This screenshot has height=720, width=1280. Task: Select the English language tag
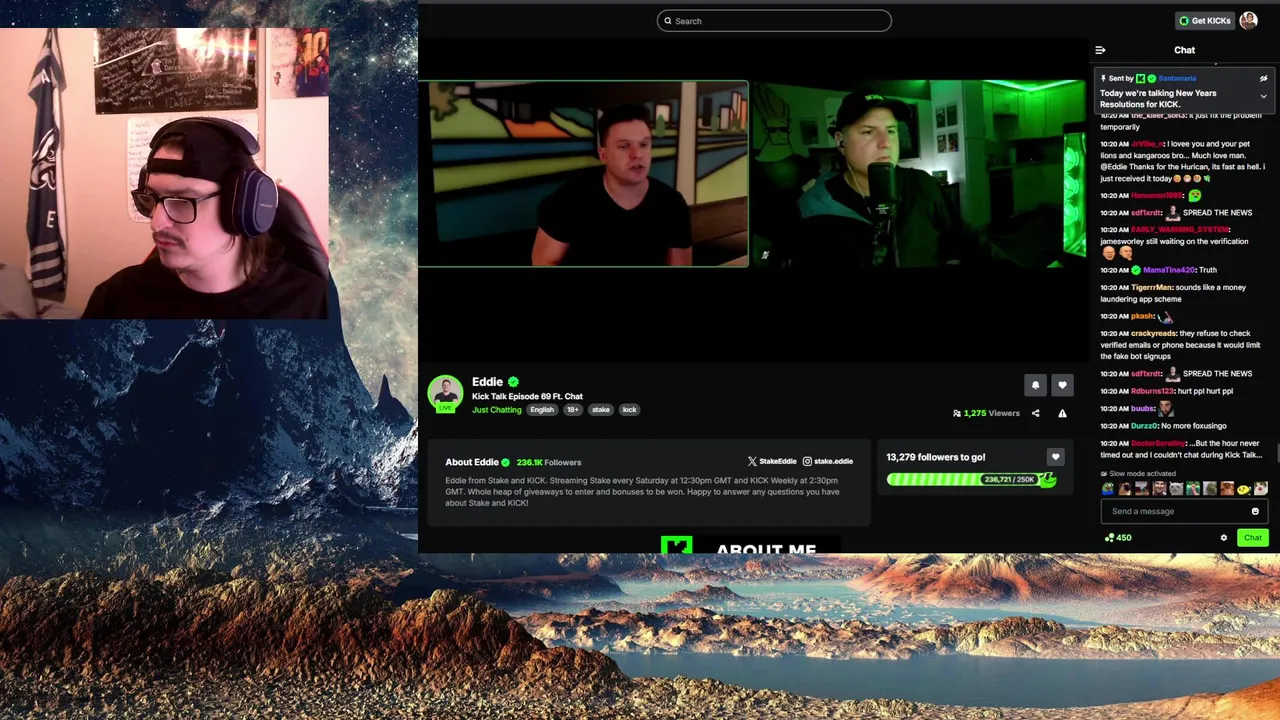542,409
